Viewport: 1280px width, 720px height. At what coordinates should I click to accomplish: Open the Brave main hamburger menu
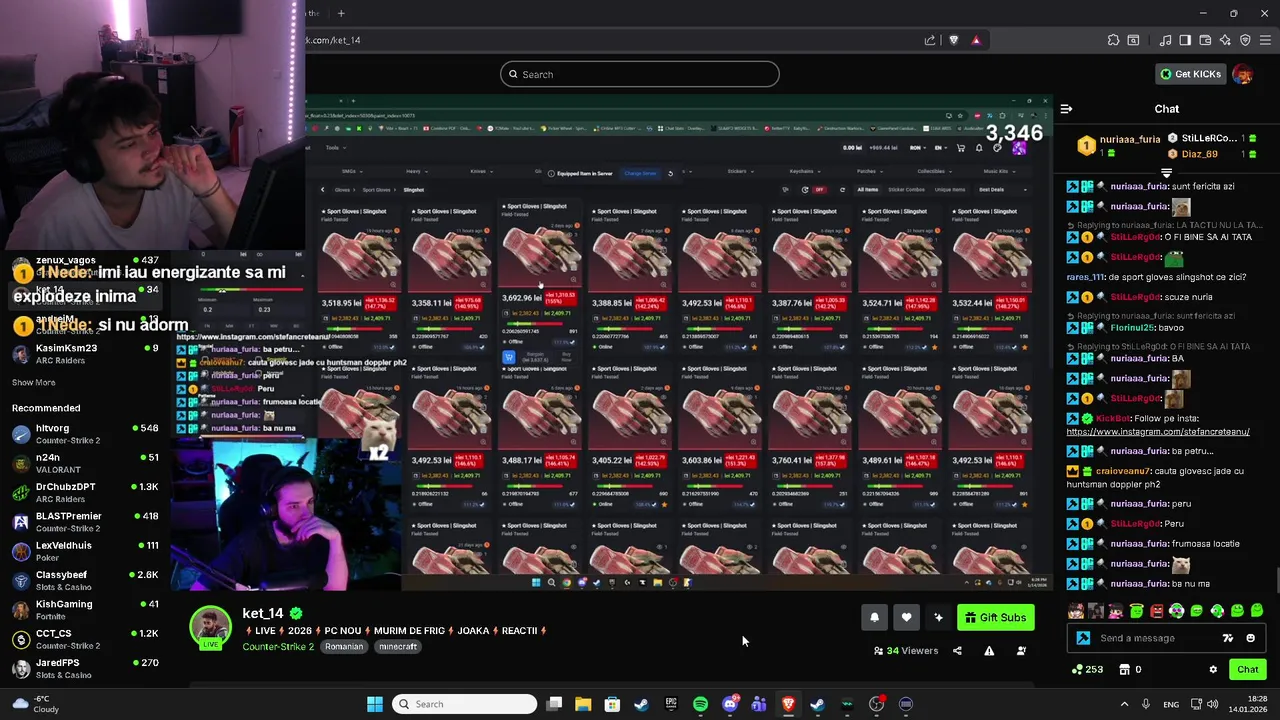[1264, 40]
